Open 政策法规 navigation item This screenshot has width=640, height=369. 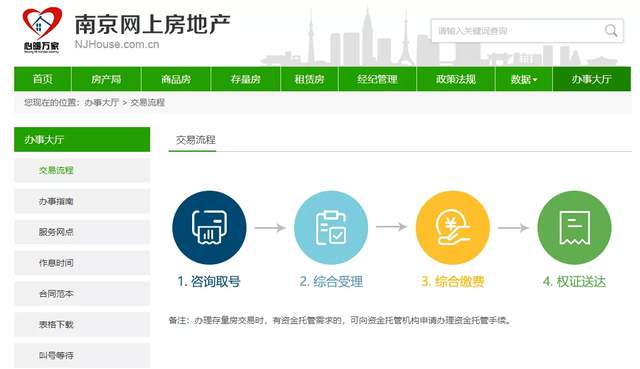pos(456,79)
